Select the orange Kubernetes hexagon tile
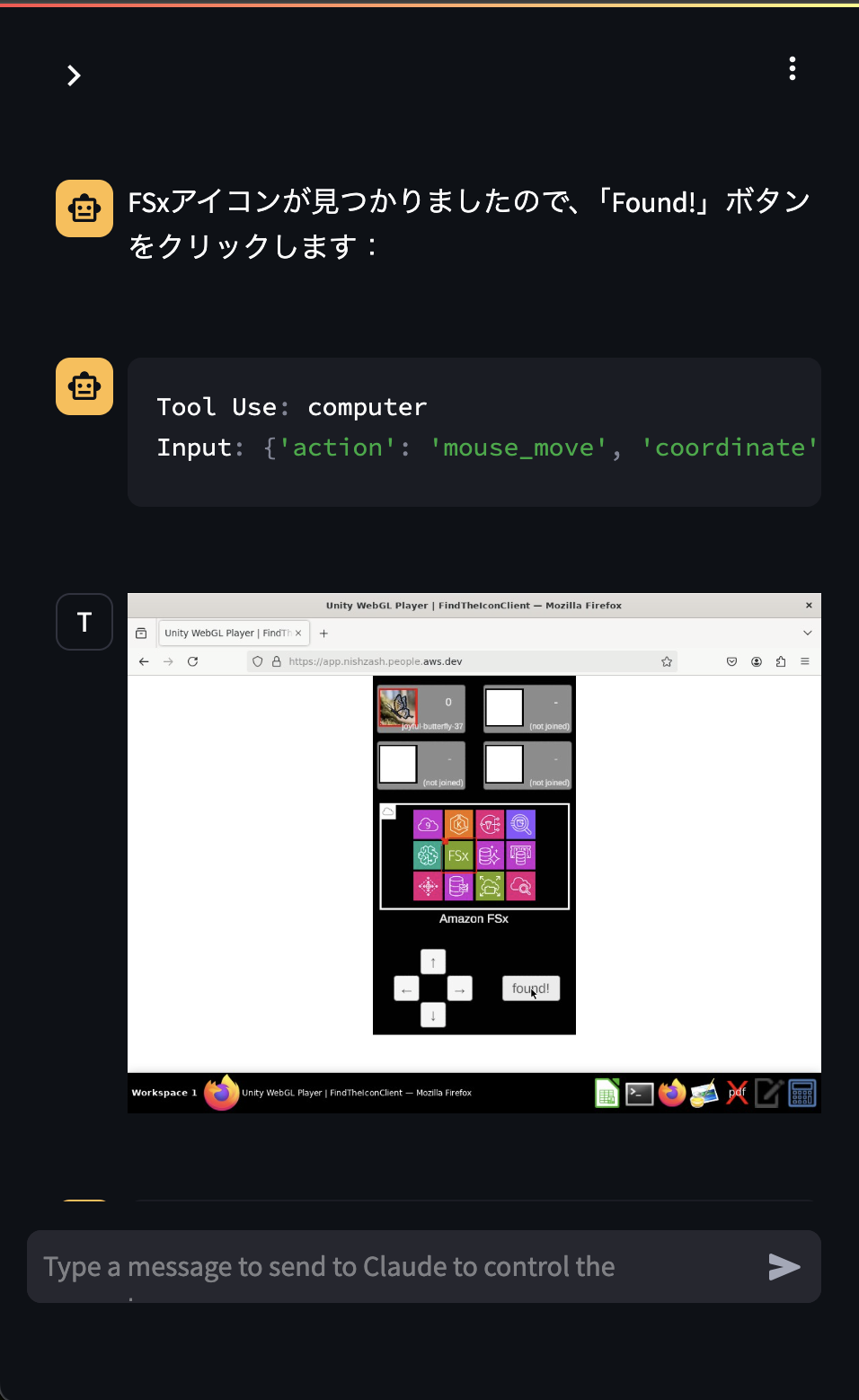The height and width of the screenshot is (1400, 859). click(458, 824)
